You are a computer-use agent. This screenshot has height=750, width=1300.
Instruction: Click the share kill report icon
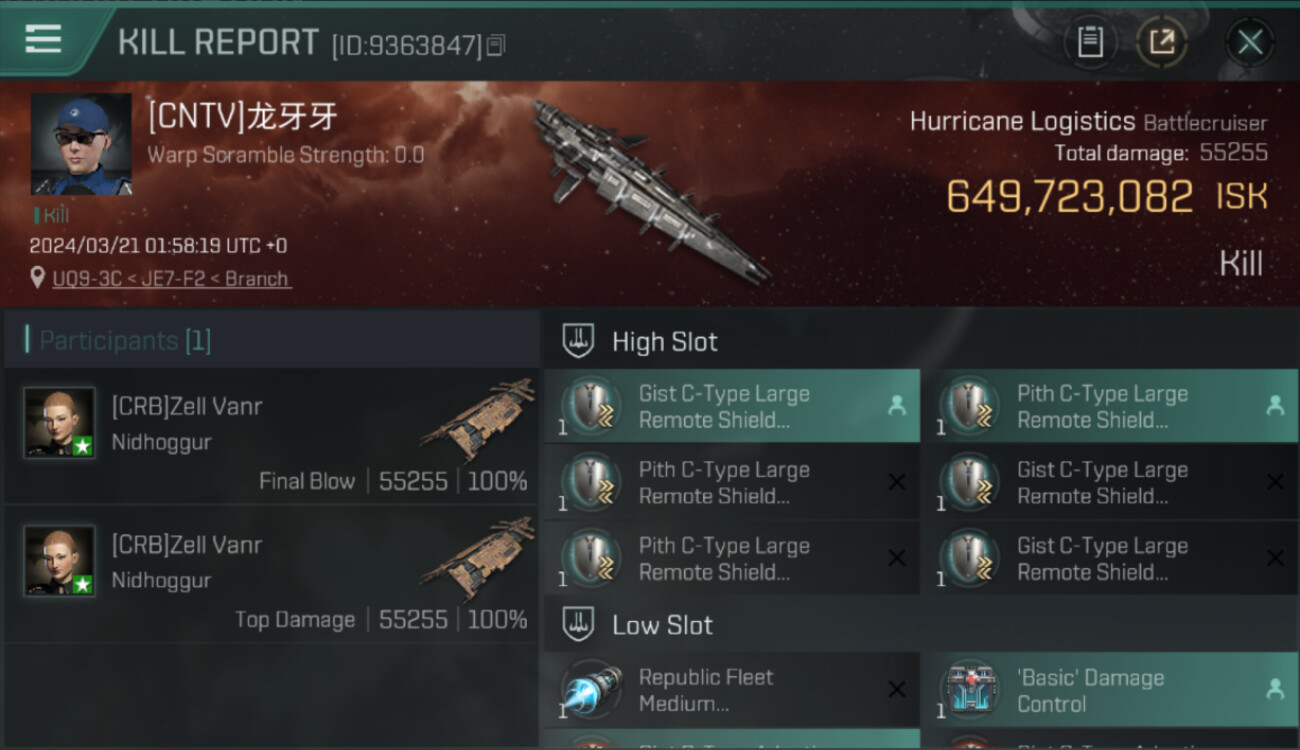pos(1161,42)
